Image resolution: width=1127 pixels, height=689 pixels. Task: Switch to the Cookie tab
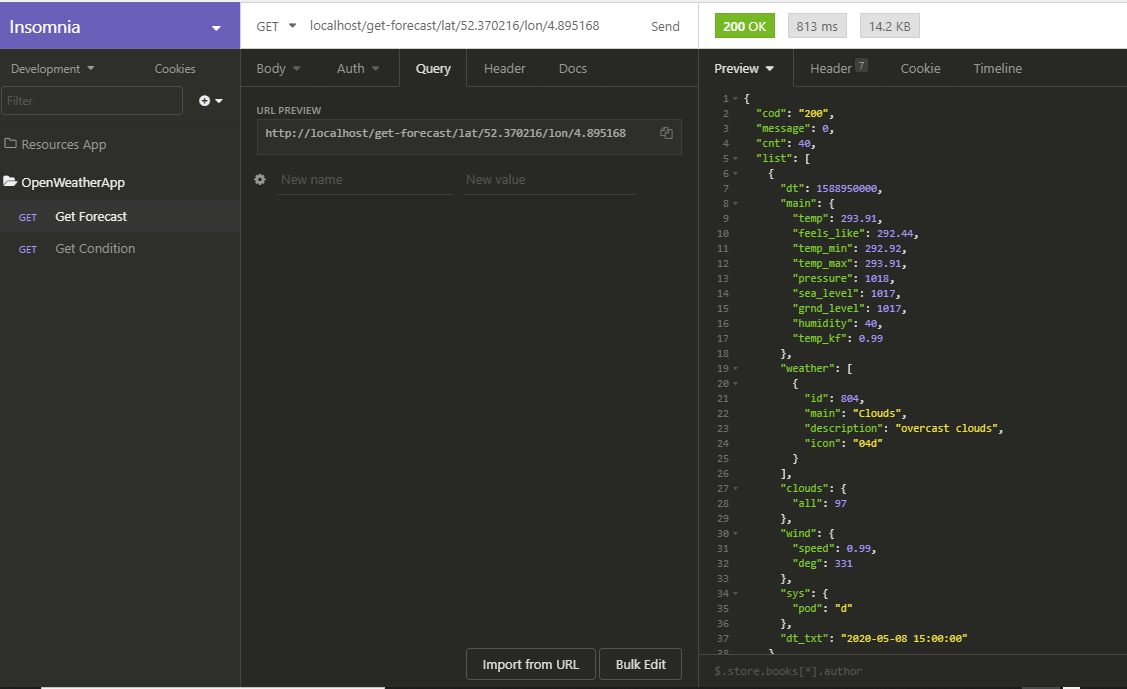(x=920, y=69)
